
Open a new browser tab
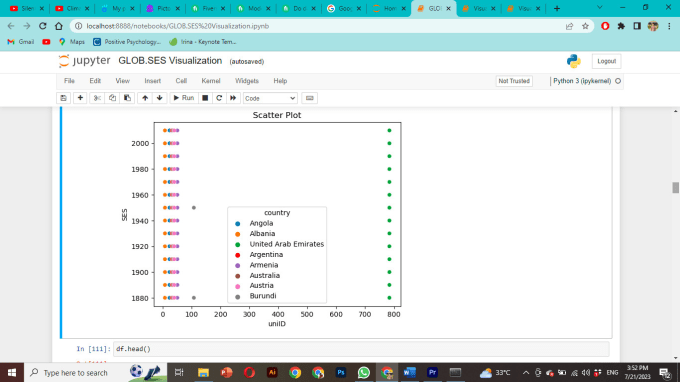[557, 8]
